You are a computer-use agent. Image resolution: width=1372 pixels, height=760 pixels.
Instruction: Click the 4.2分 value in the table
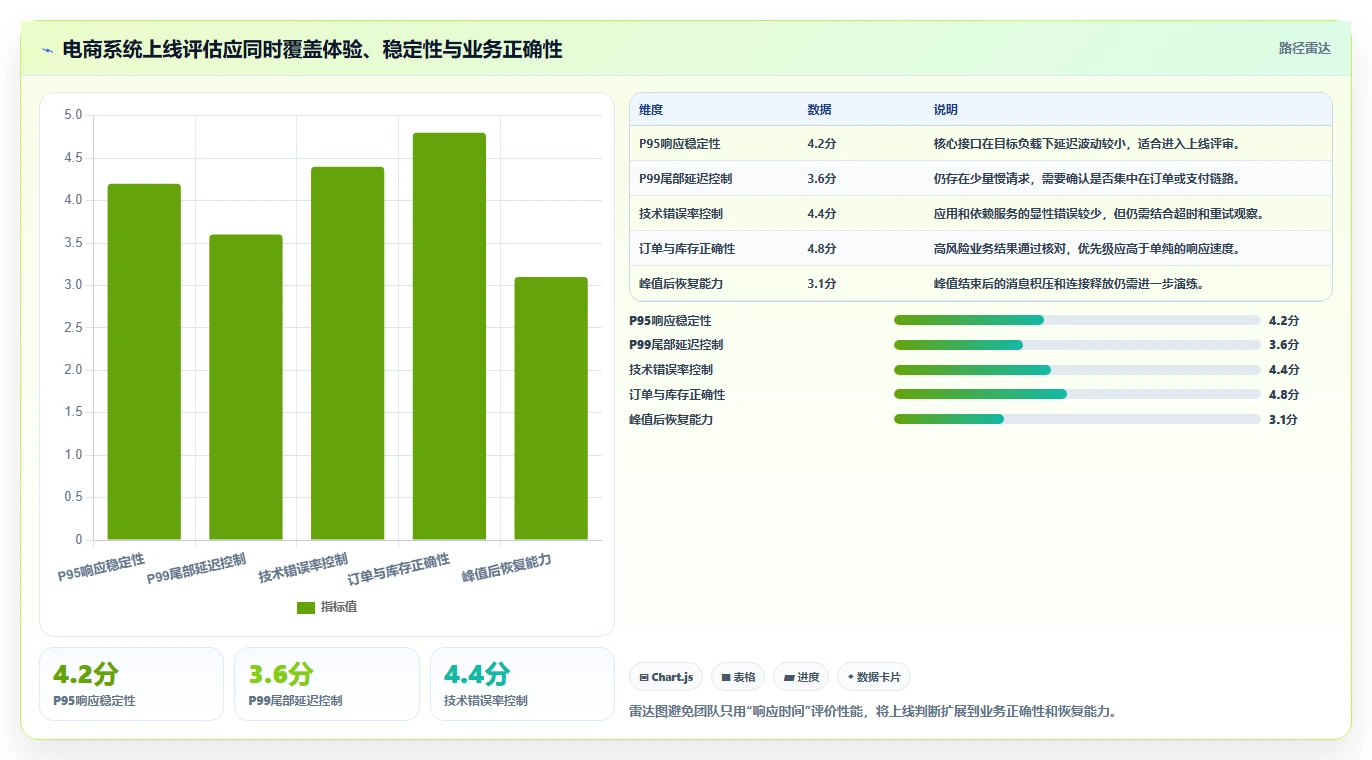pyautogui.click(x=822, y=144)
